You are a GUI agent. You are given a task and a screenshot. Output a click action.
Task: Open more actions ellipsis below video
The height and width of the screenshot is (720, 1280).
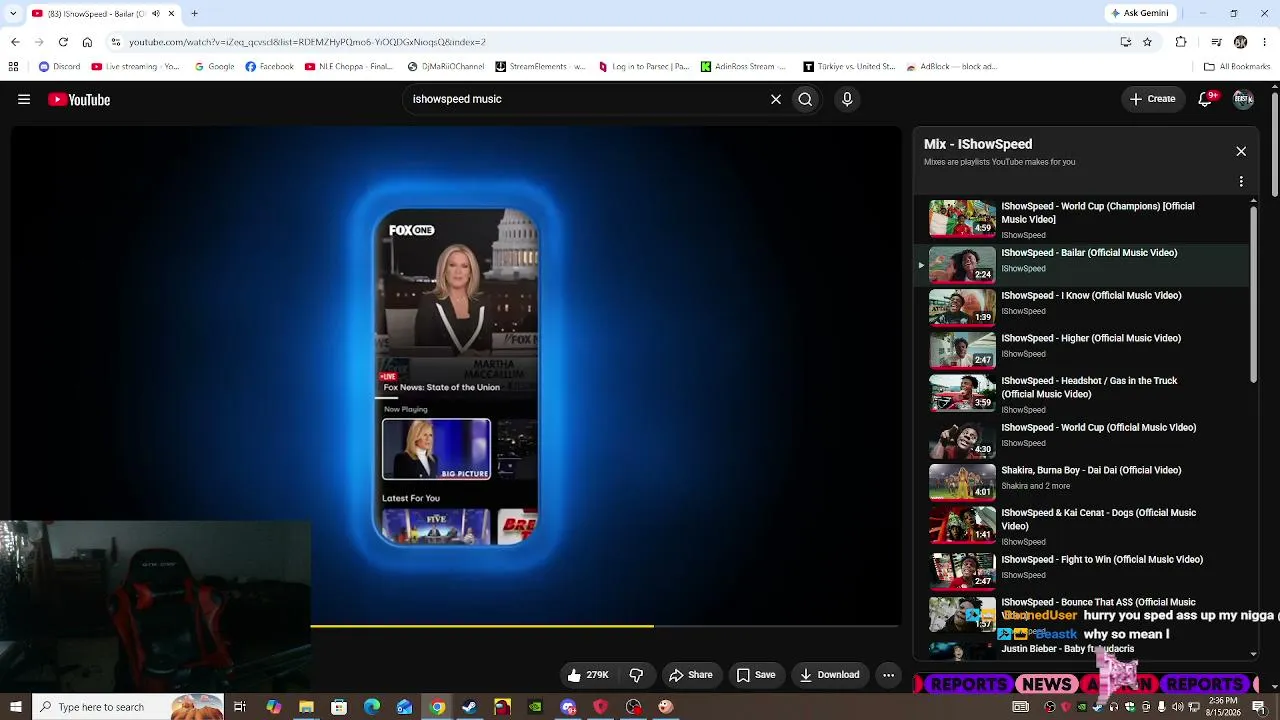pos(888,675)
